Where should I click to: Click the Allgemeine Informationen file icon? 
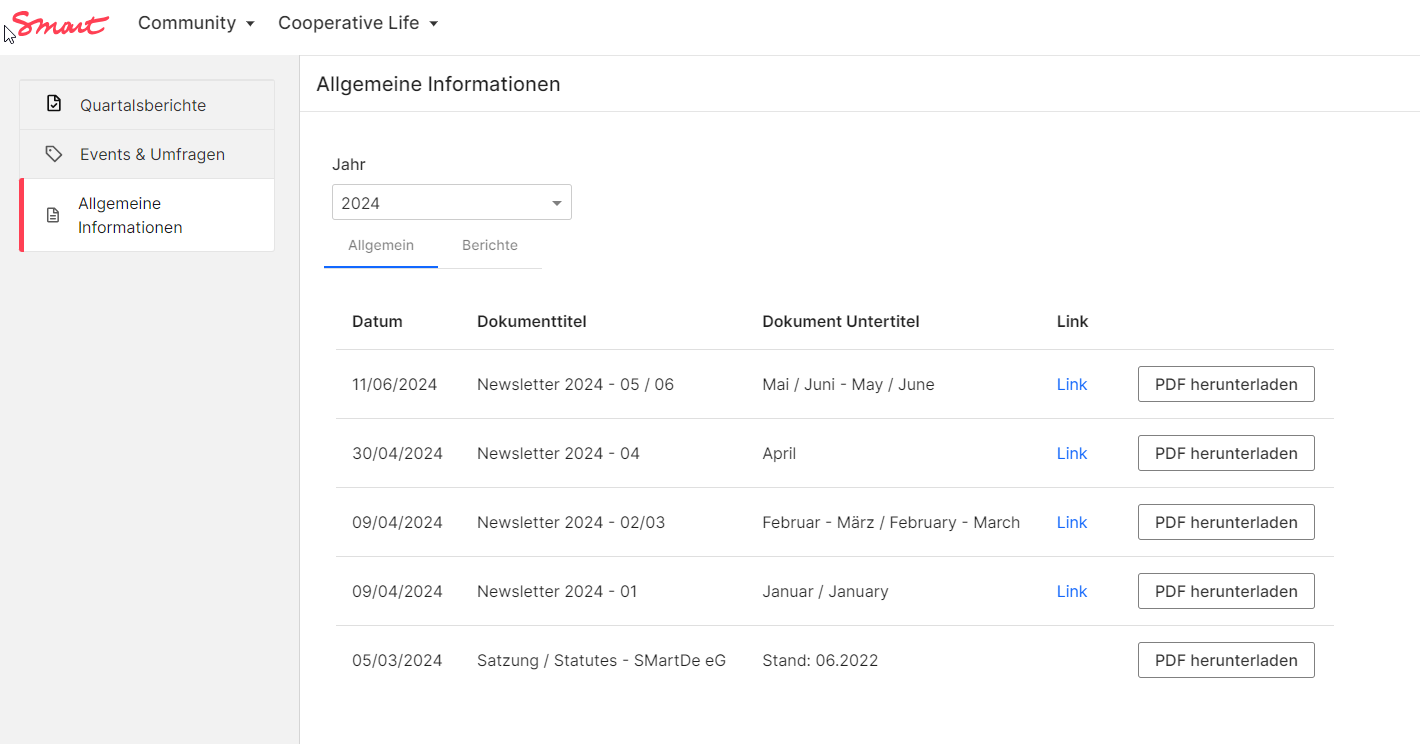point(54,215)
